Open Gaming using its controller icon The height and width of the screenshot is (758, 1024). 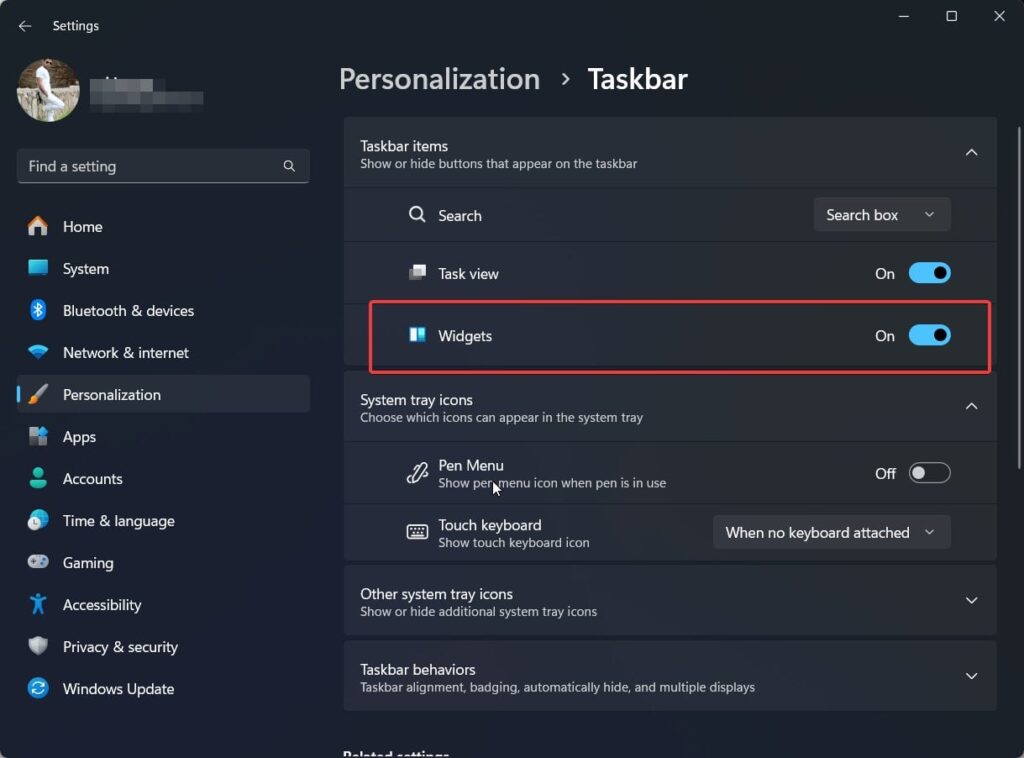point(38,562)
